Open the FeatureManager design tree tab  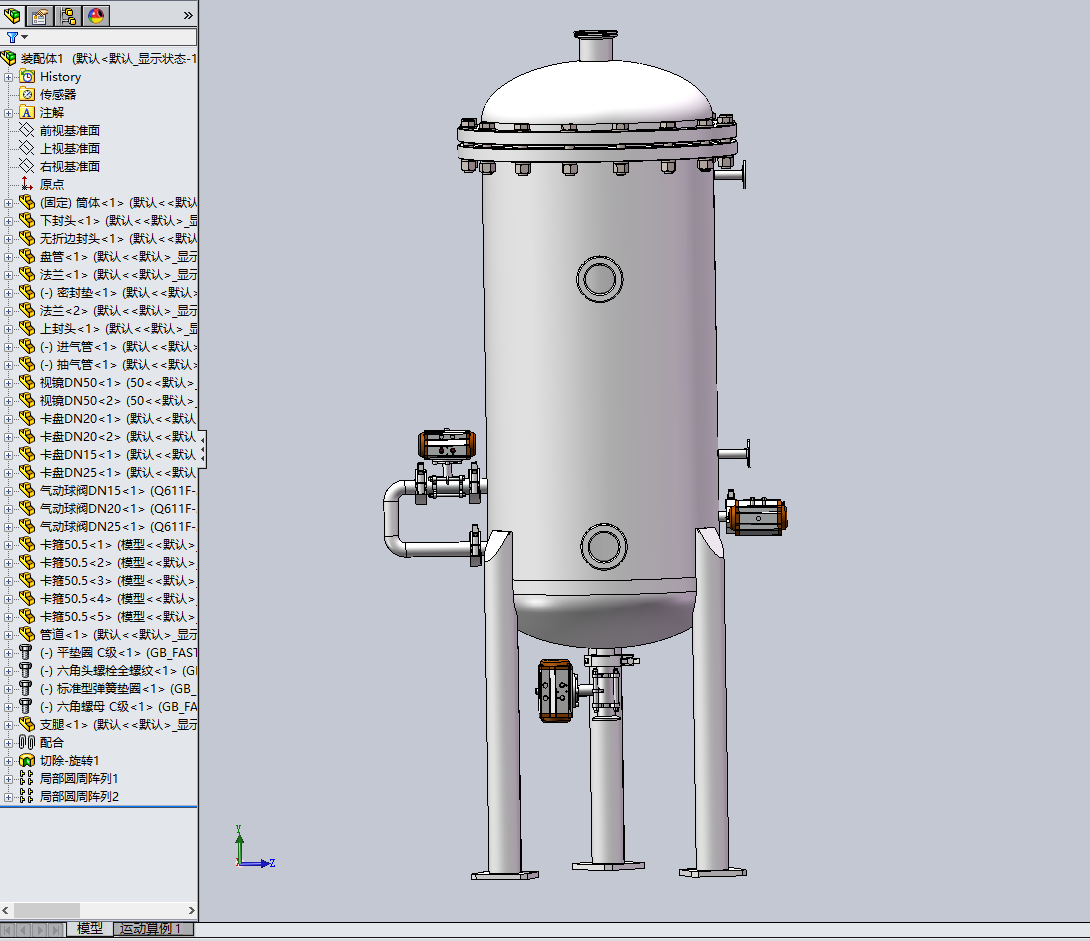[x=13, y=15]
